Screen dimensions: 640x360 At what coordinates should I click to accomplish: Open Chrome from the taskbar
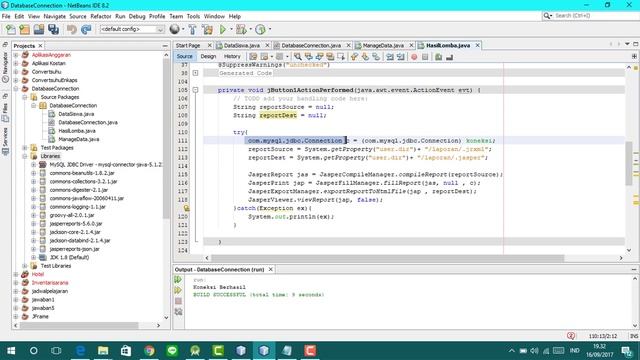tap(149, 351)
